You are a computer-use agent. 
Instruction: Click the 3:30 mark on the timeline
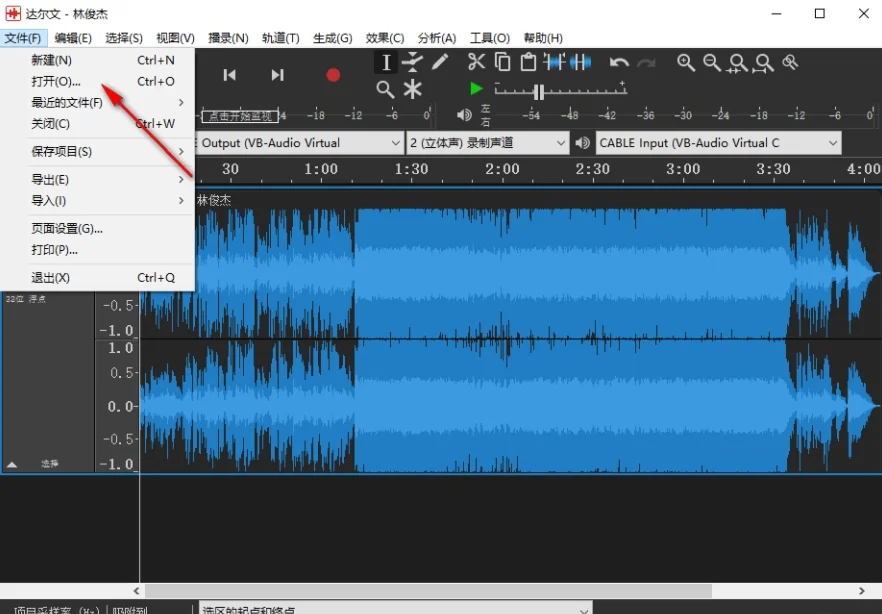click(773, 169)
